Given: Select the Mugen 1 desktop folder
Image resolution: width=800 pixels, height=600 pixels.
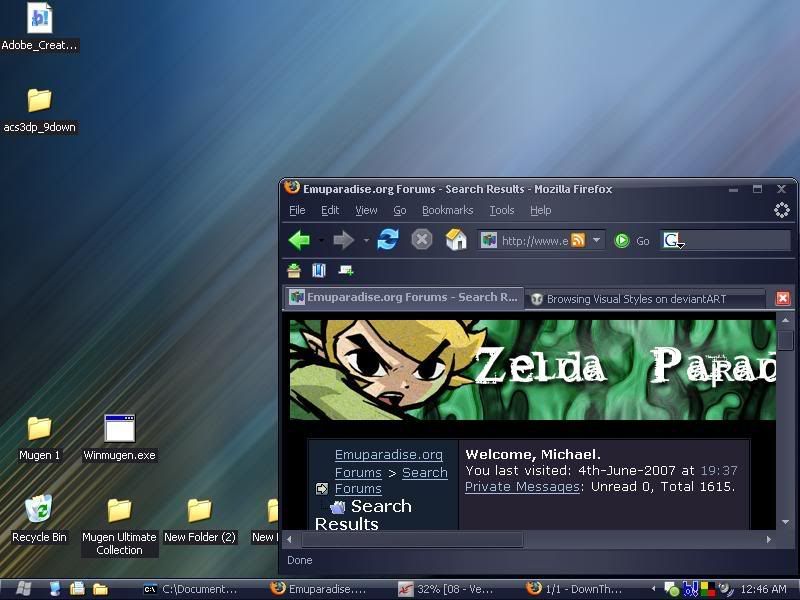Looking at the screenshot, I should (x=39, y=439).
